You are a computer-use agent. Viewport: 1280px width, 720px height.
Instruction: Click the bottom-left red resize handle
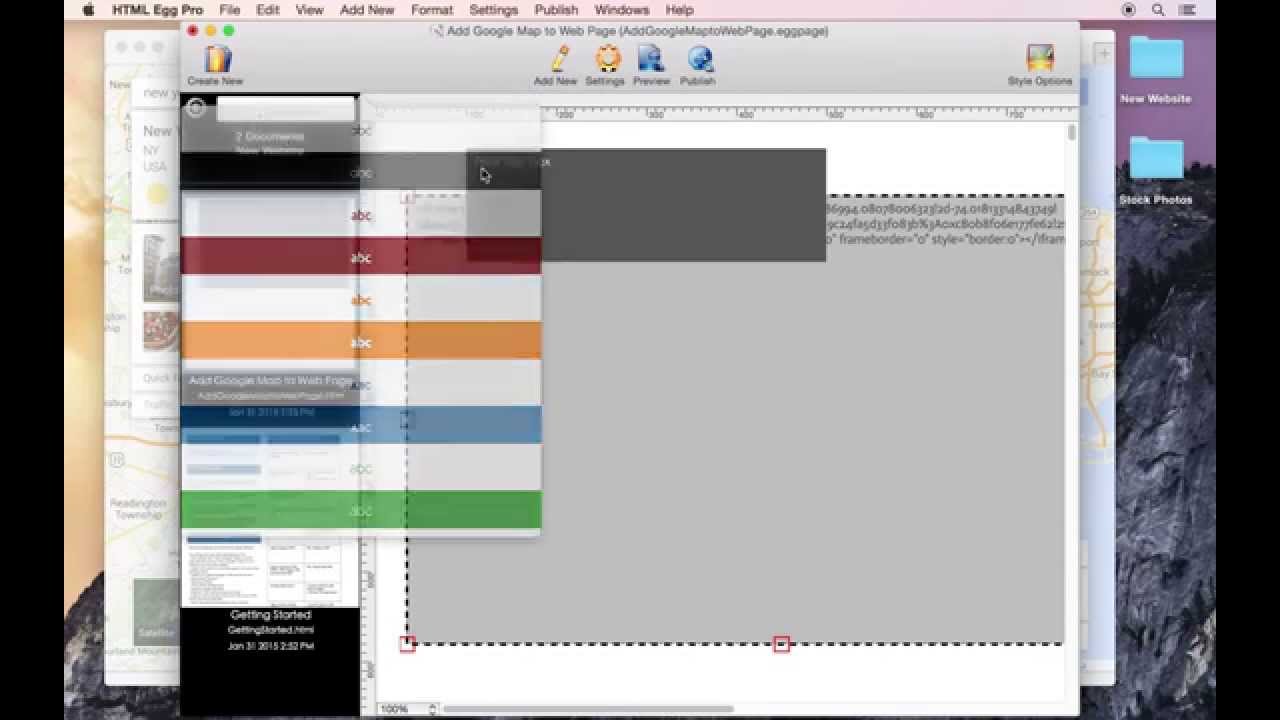[x=407, y=644]
